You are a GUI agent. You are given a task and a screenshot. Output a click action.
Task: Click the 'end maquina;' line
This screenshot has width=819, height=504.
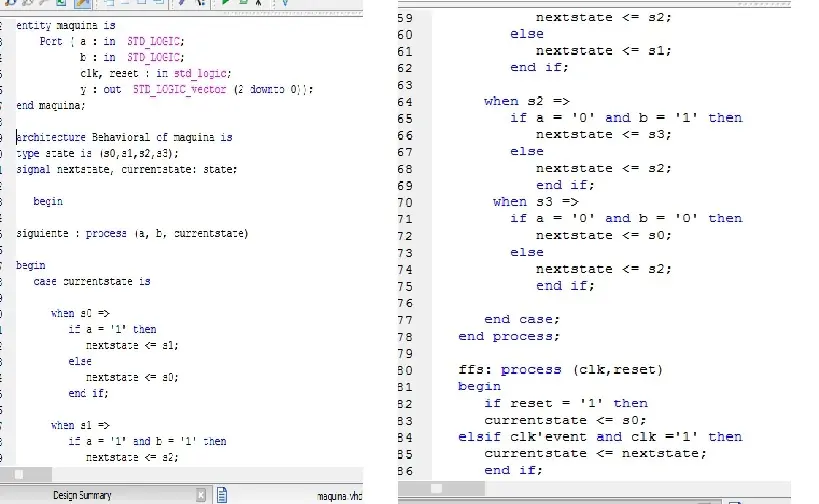51,106
